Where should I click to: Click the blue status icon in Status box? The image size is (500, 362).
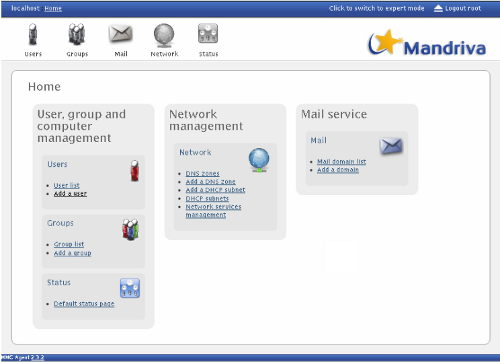[130, 288]
